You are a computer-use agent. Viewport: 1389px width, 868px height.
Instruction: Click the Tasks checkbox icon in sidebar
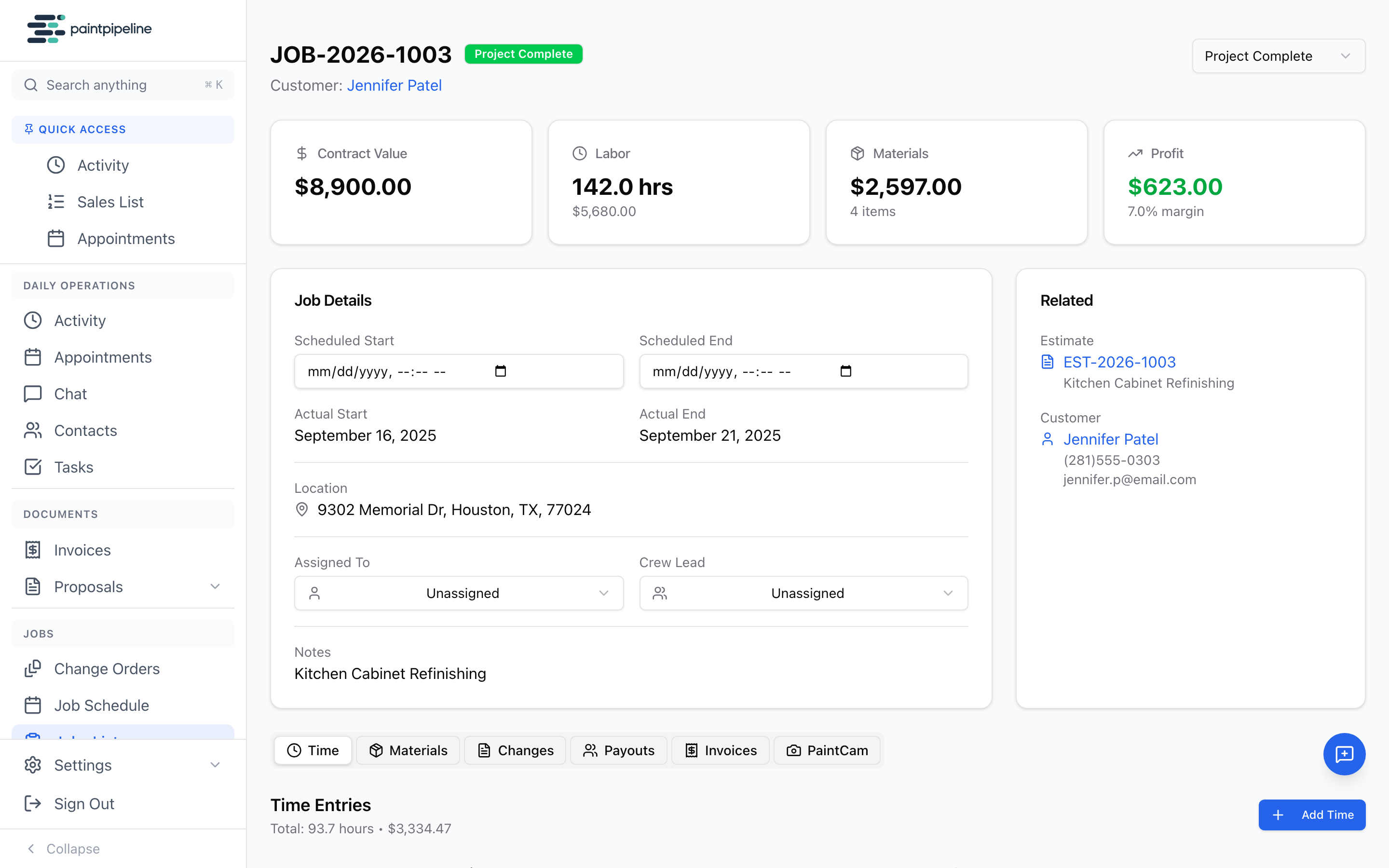pos(33,467)
